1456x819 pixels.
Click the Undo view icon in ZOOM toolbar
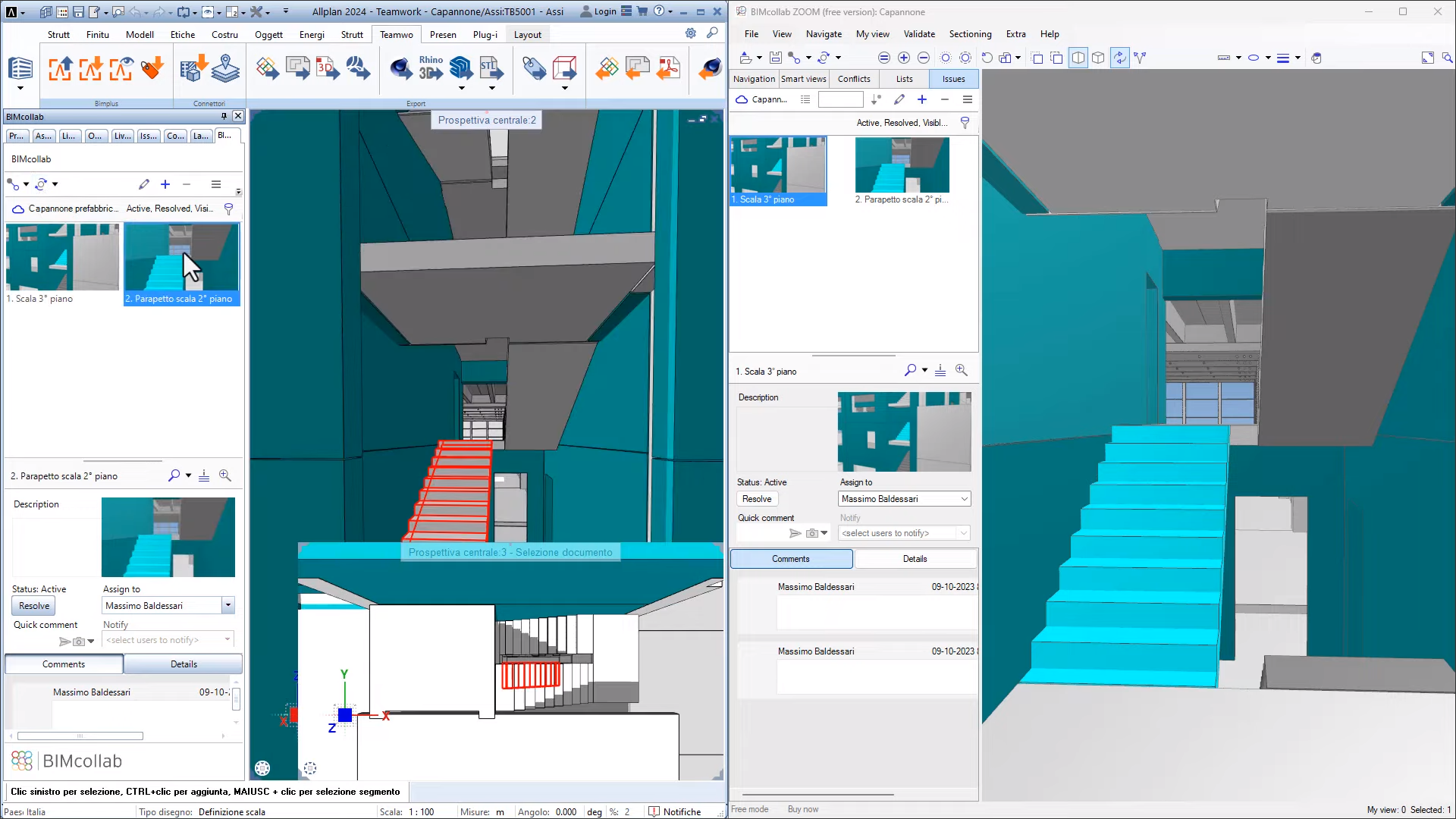[x=987, y=58]
